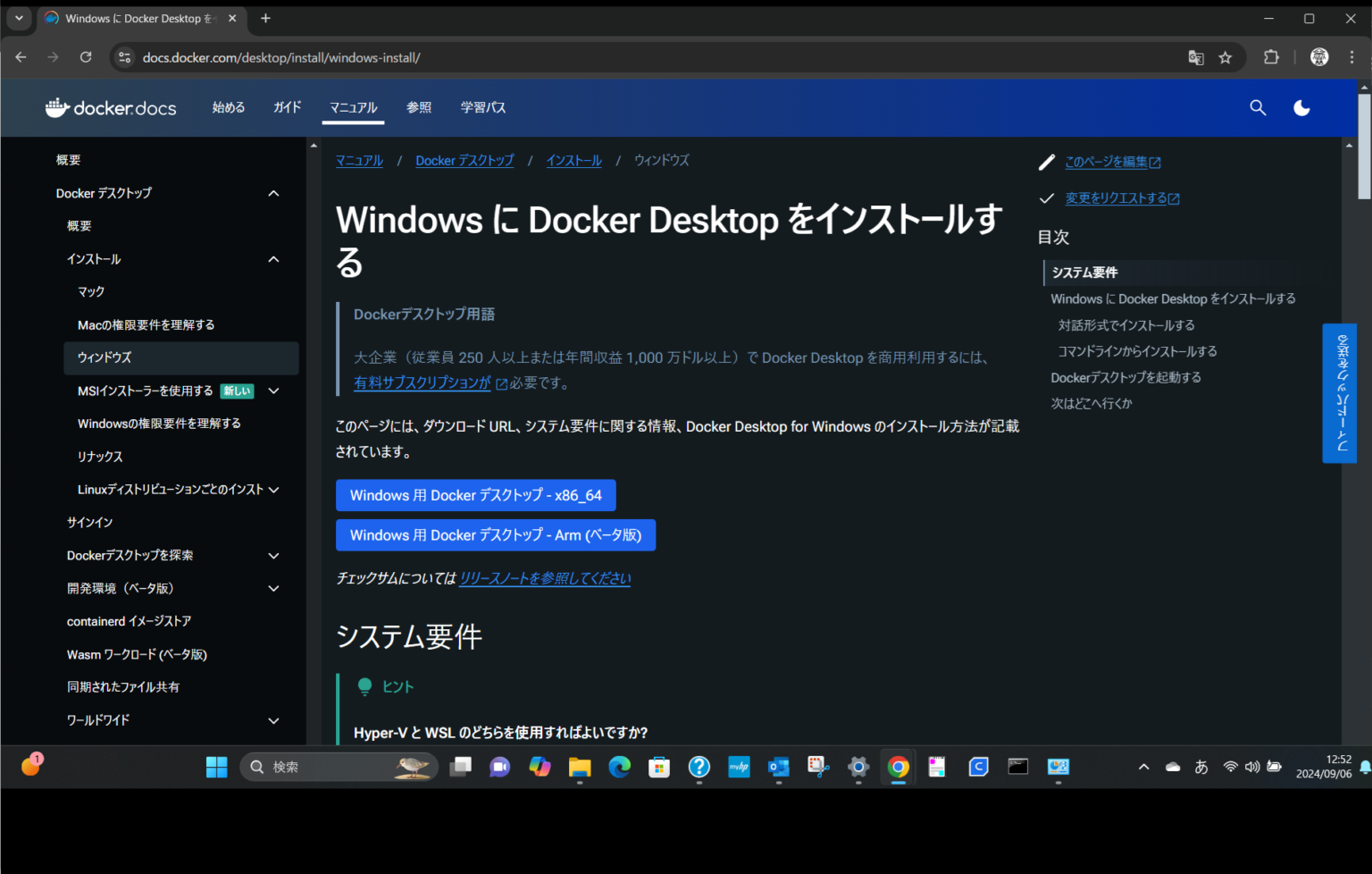Click the pencil icon to edit this page
This screenshot has width=1372, height=874.
click(1047, 162)
